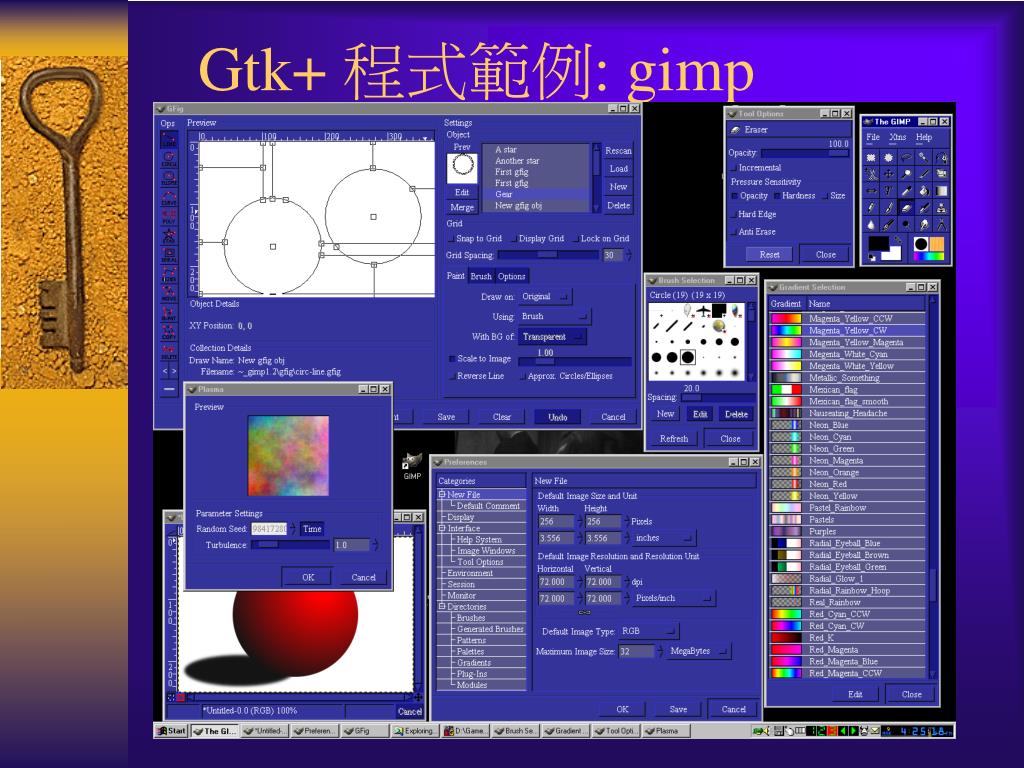1024x768 pixels.
Task: Adjust the Opacity slider in Tool Options
Action: (805, 153)
